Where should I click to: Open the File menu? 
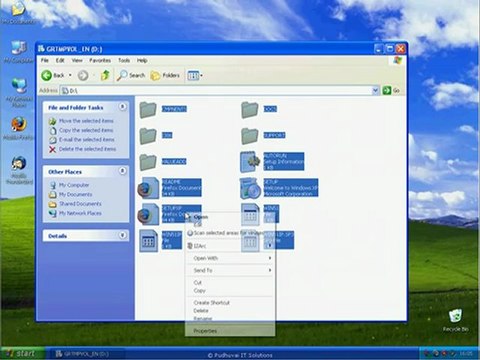(45, 60)
